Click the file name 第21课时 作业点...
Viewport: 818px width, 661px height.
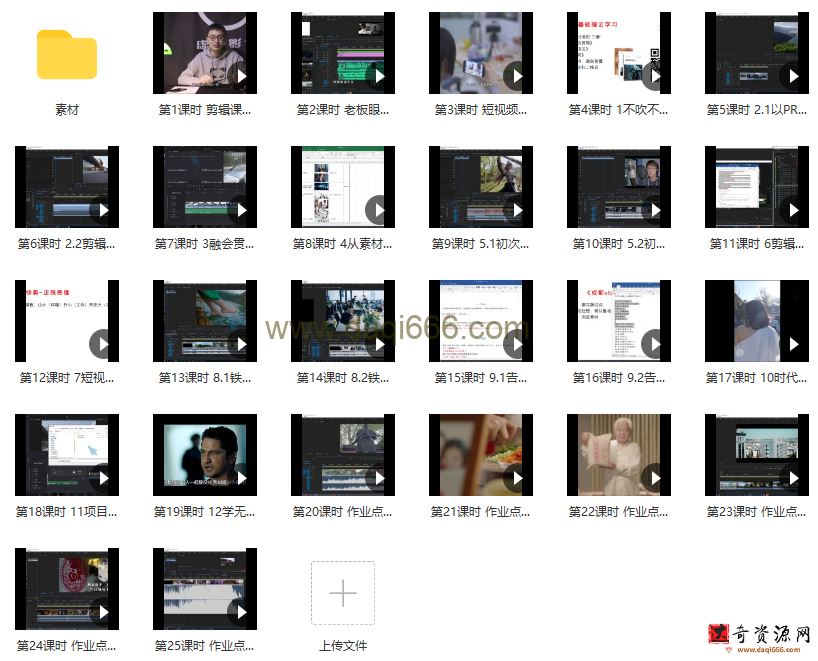click(481, 512)
